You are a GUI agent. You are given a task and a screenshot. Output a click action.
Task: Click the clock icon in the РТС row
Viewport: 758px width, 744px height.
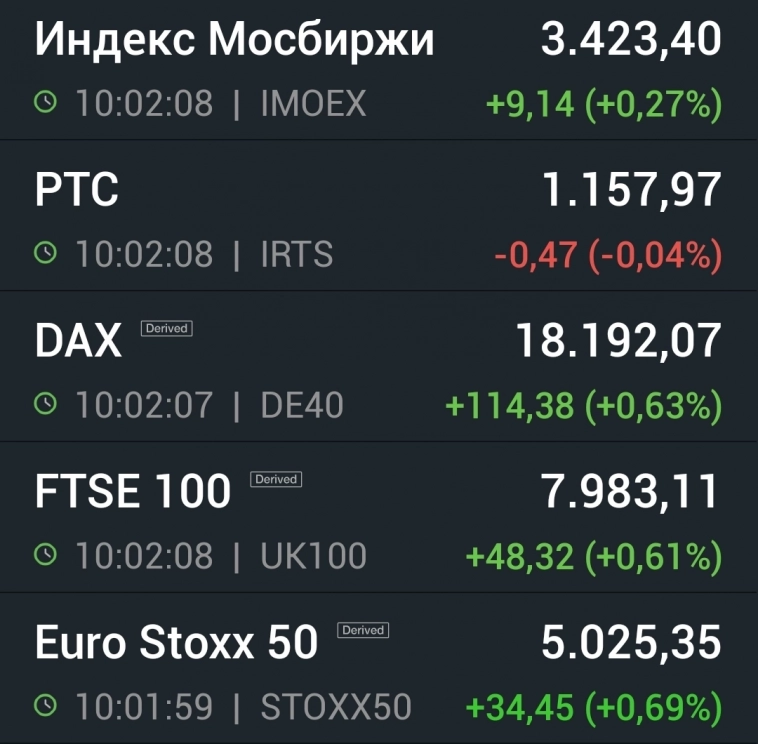coord(46,254)
